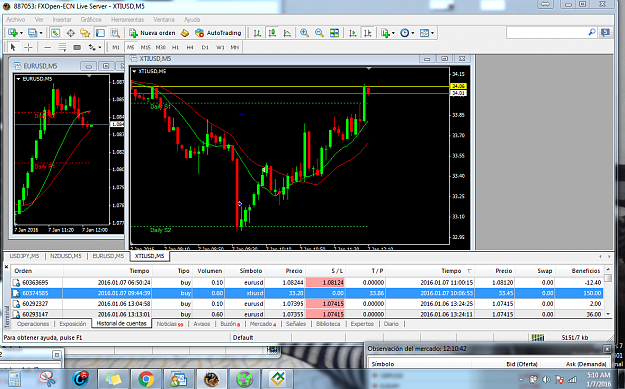Toggle the AutoTrading button

coord(218,33)
